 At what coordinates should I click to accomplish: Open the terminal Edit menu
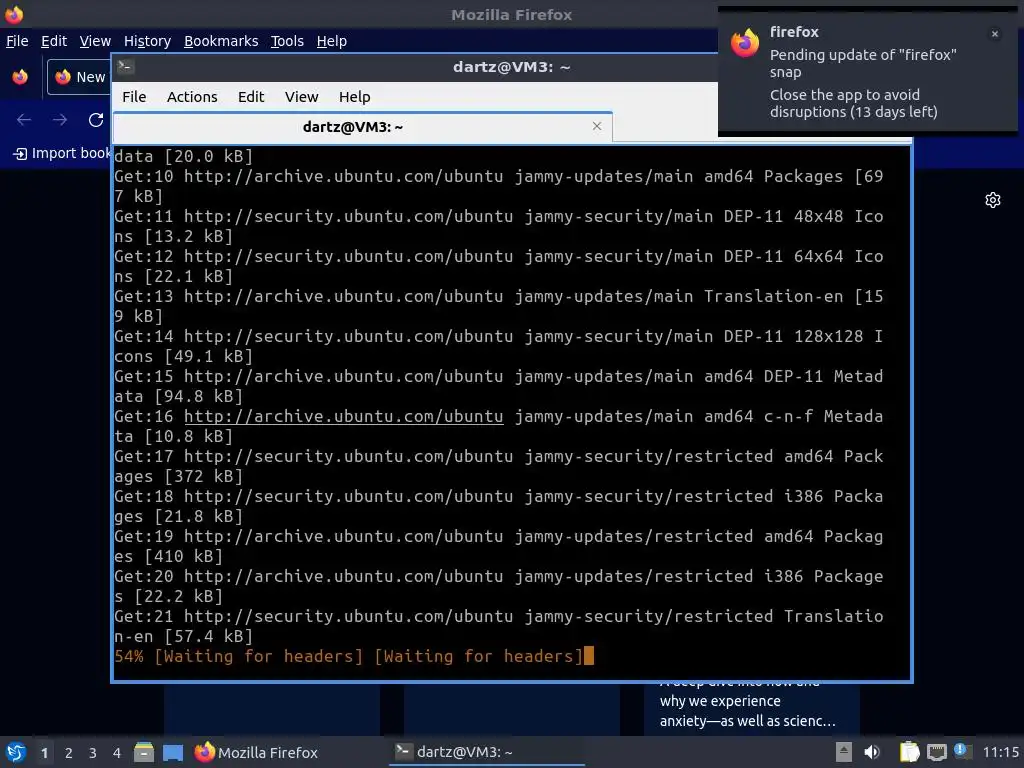point(251,97)
